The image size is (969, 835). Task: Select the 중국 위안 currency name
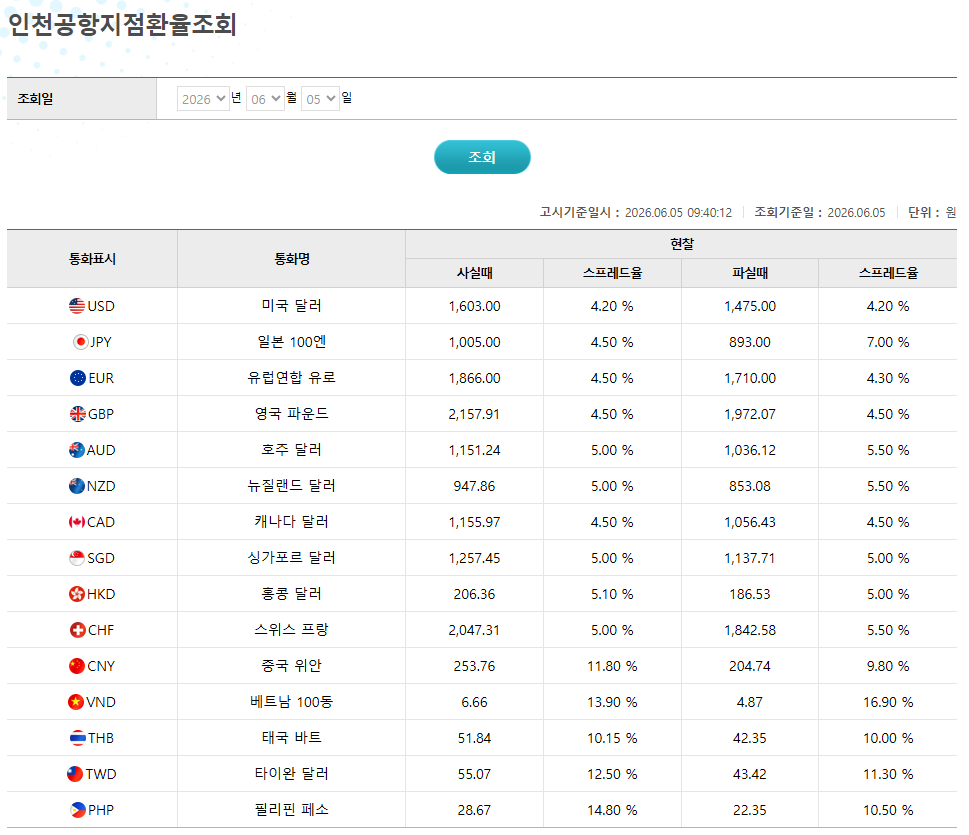tap(292, 666)
